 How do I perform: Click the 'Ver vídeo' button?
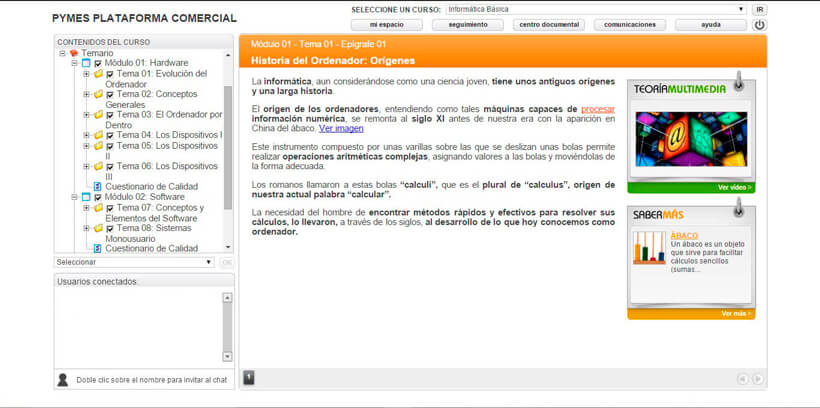735,187
